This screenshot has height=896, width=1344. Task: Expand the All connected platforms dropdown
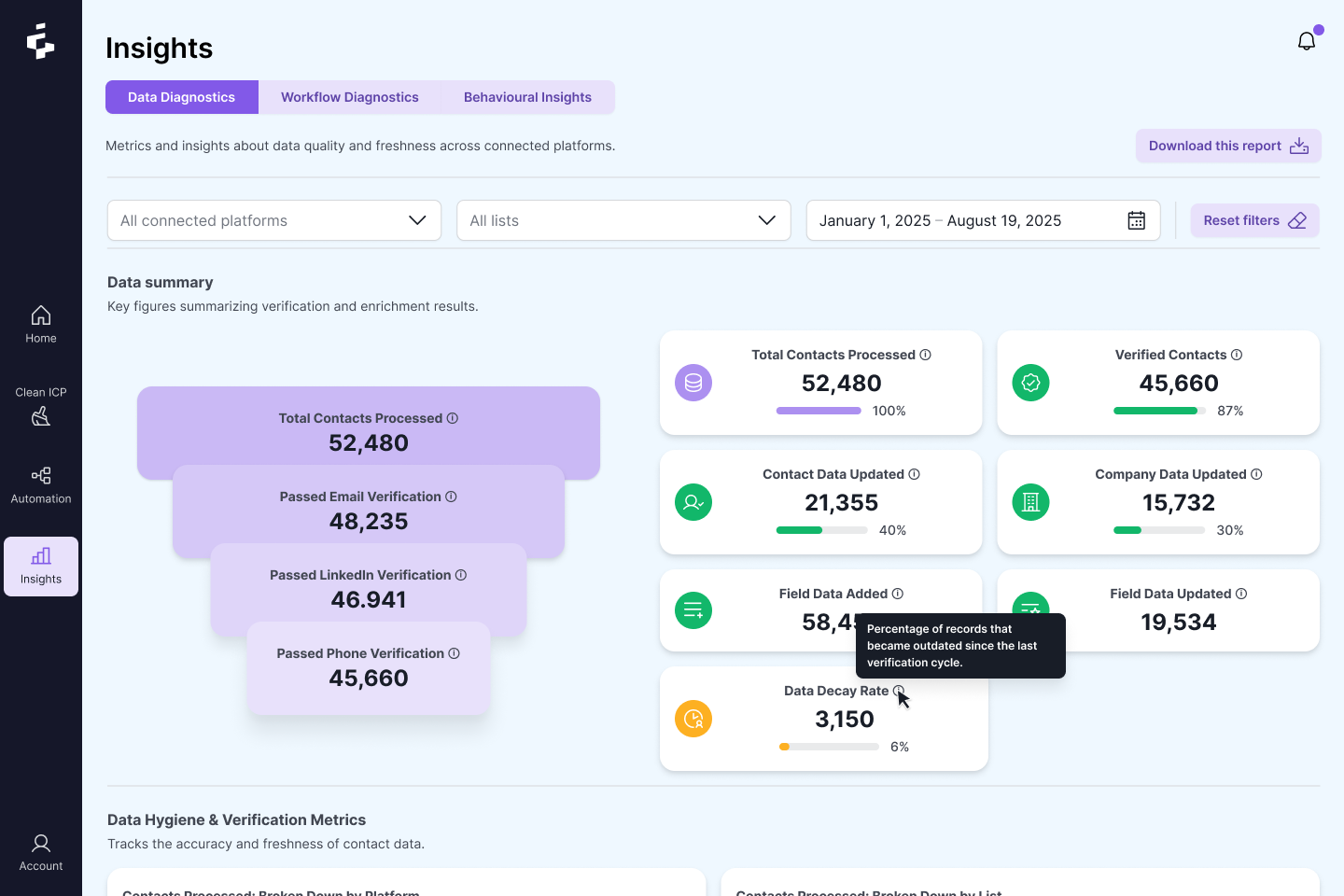click(274, 220)
